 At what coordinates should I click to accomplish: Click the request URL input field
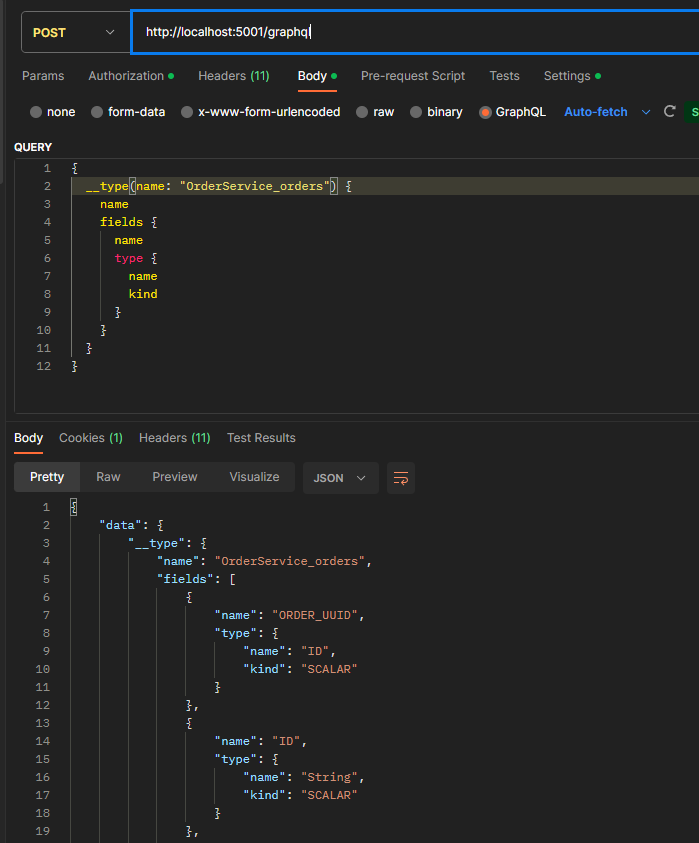pos(300,31)
